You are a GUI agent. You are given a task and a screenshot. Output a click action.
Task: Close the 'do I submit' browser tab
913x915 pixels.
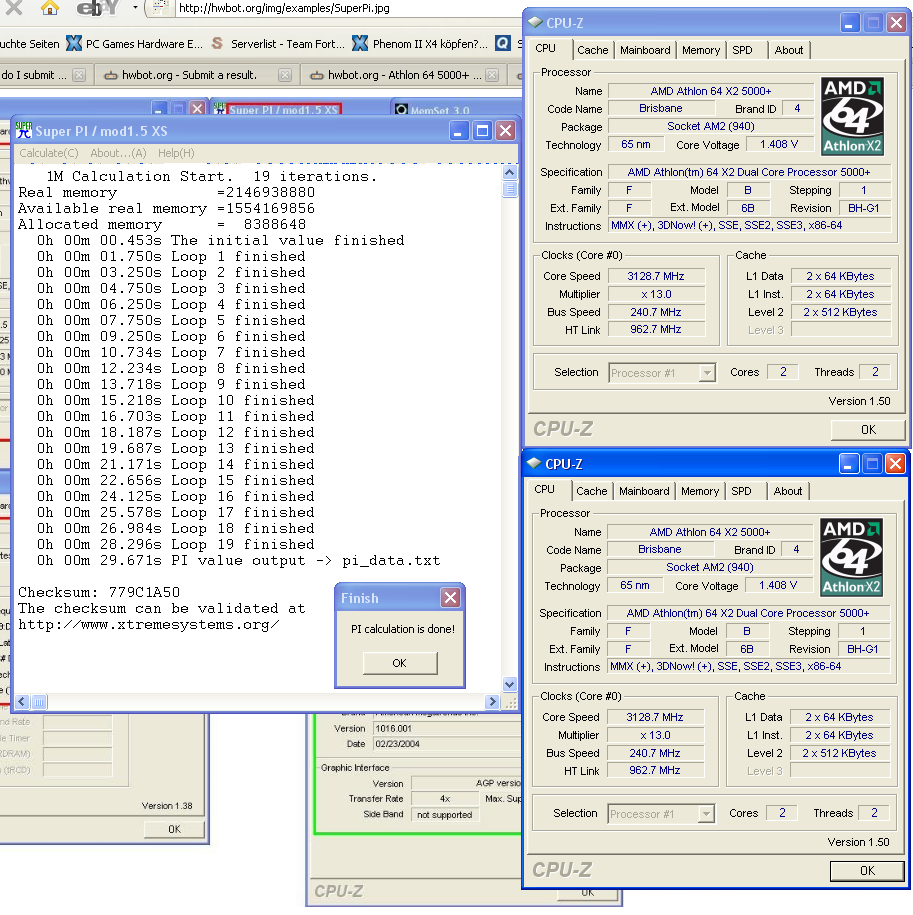pos(79,75)
